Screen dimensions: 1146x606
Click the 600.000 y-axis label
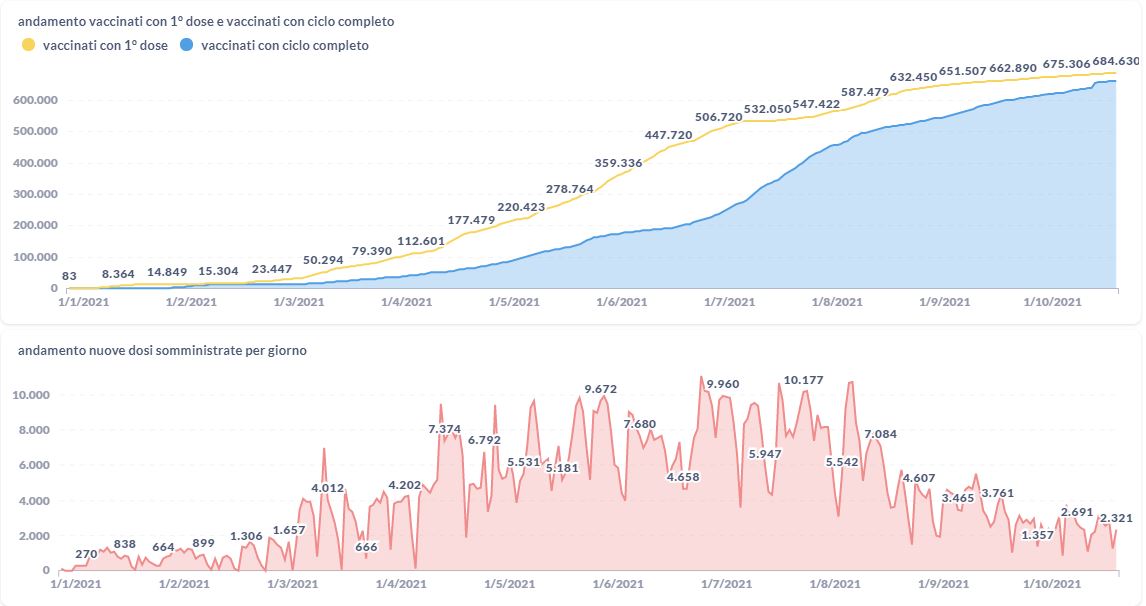(x=35, y=100)
